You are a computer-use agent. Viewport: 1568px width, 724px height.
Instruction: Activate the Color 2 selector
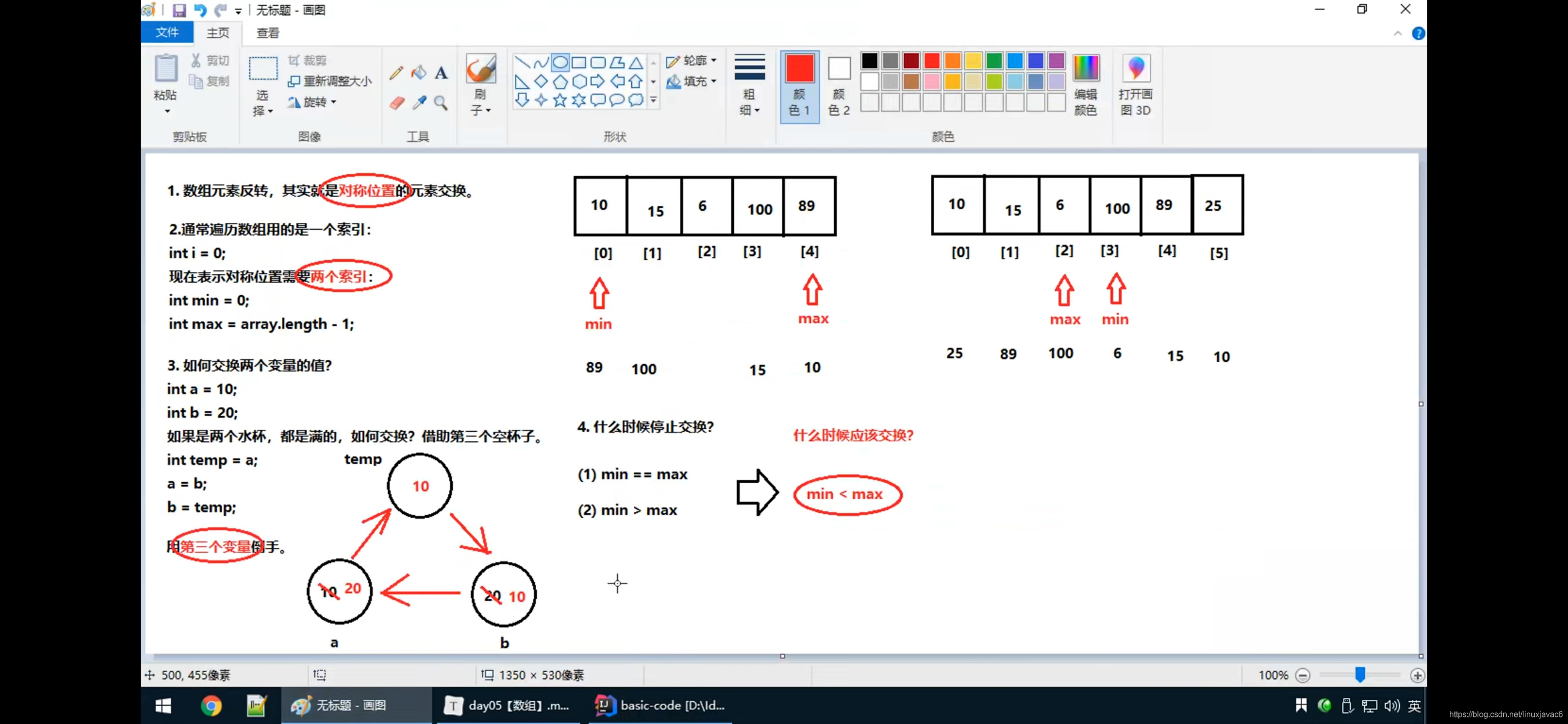pos(839,84)
